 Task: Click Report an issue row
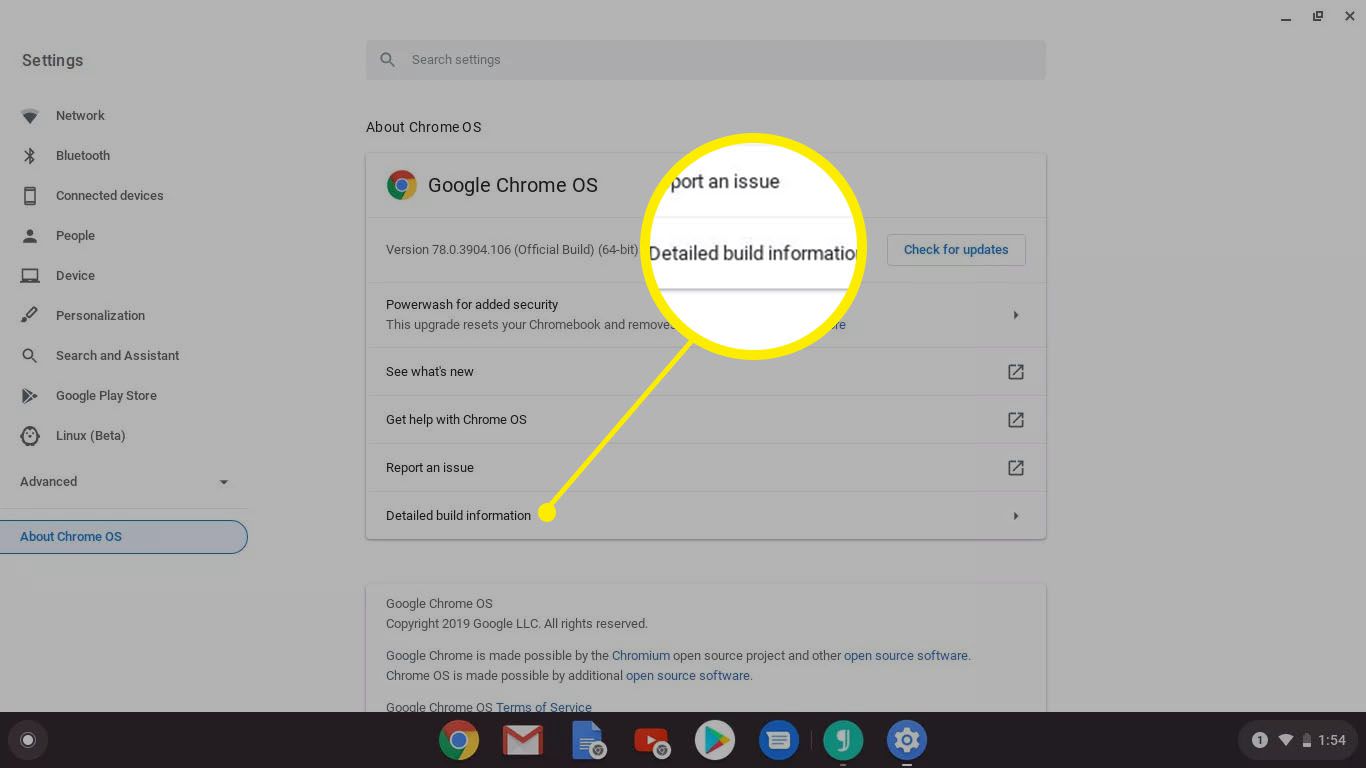706,468
